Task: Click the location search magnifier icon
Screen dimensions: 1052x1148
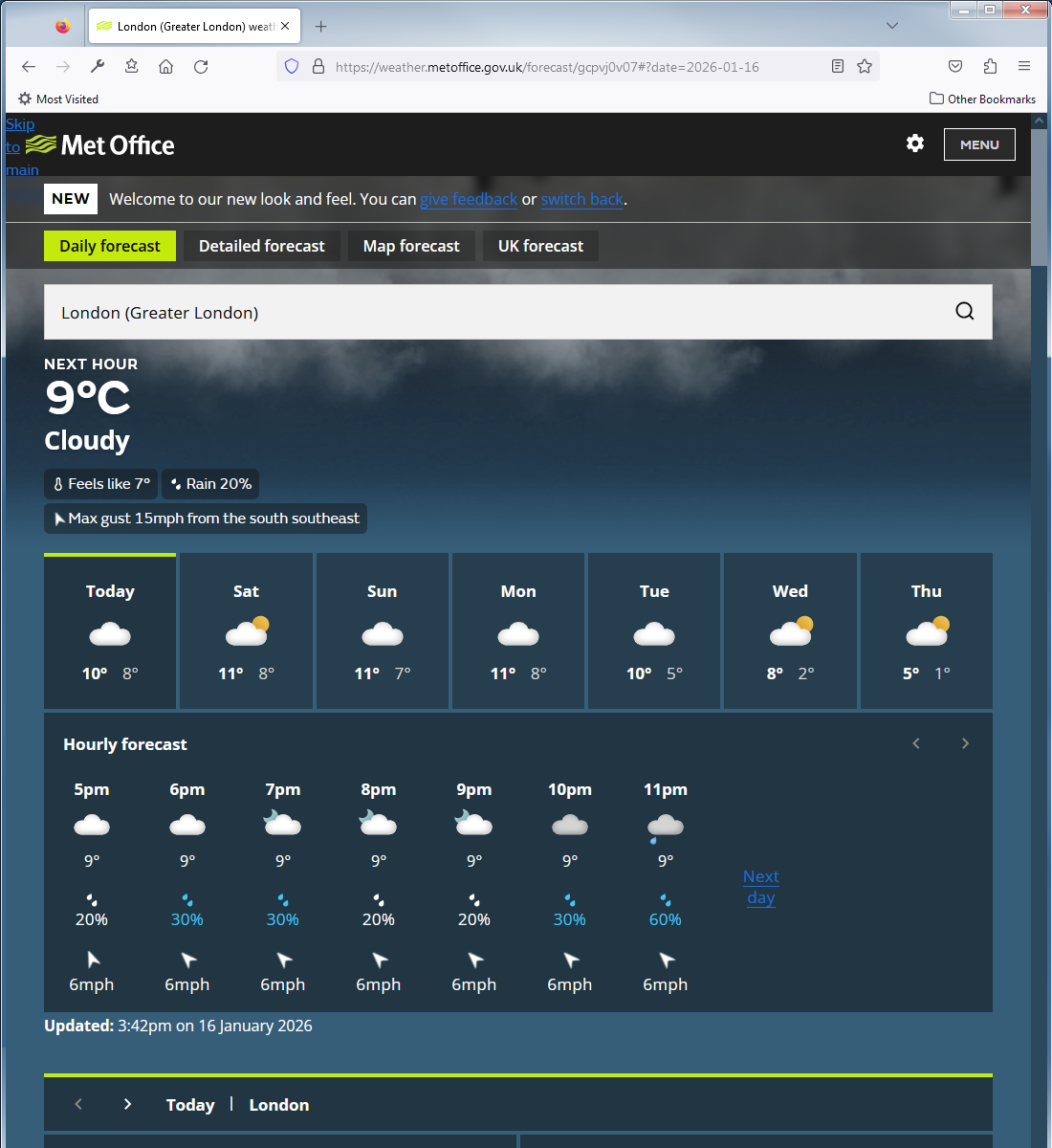Action: (964, 311)
